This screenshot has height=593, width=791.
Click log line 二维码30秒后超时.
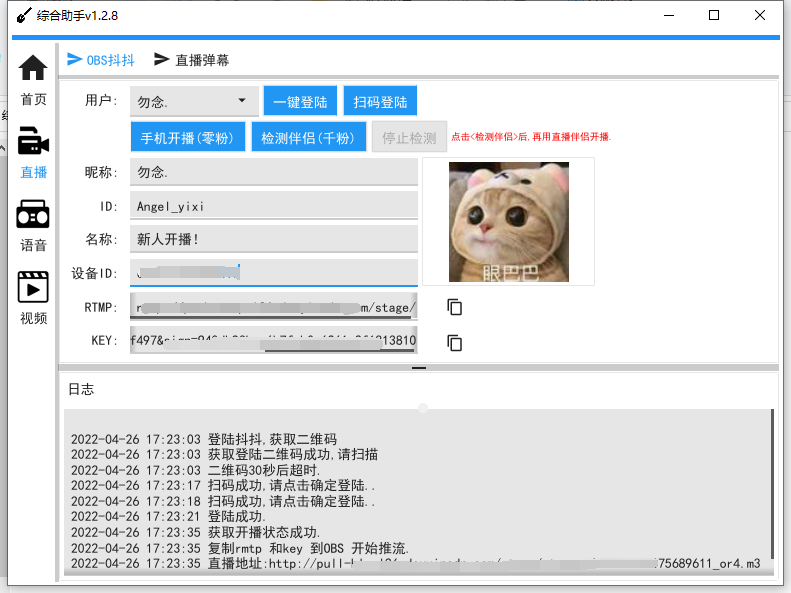(195, 470)
